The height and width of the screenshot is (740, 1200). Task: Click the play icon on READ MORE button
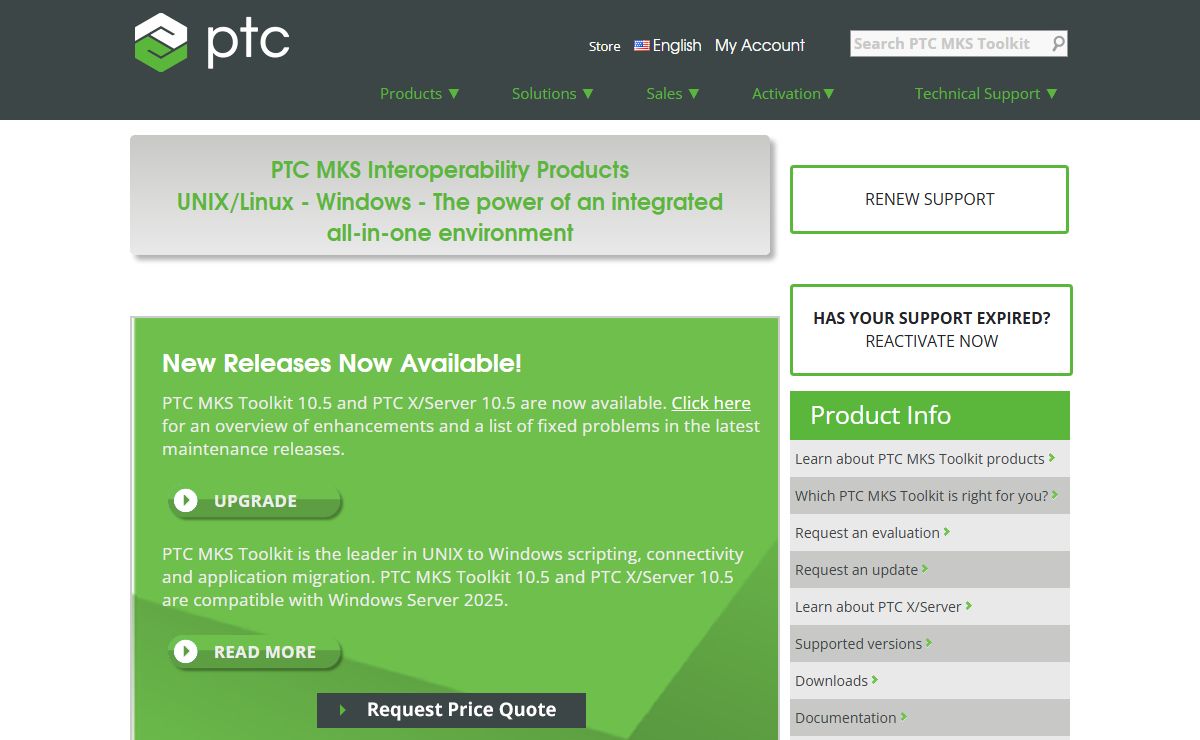coord(186,651)
